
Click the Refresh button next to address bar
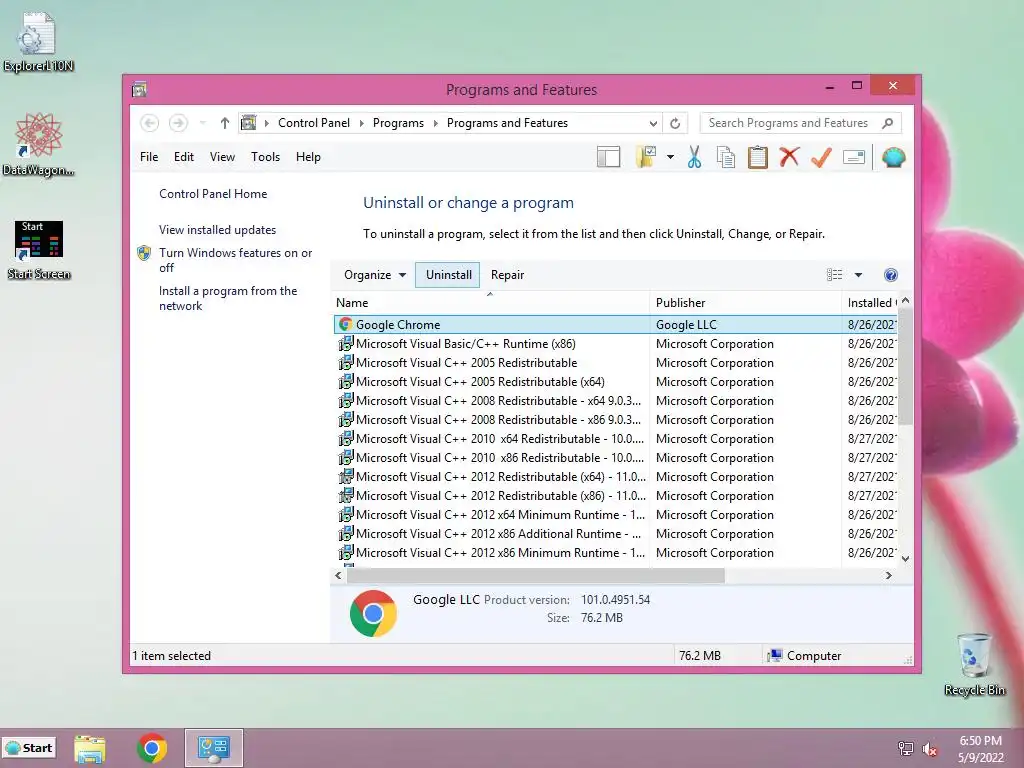(675, 123)
